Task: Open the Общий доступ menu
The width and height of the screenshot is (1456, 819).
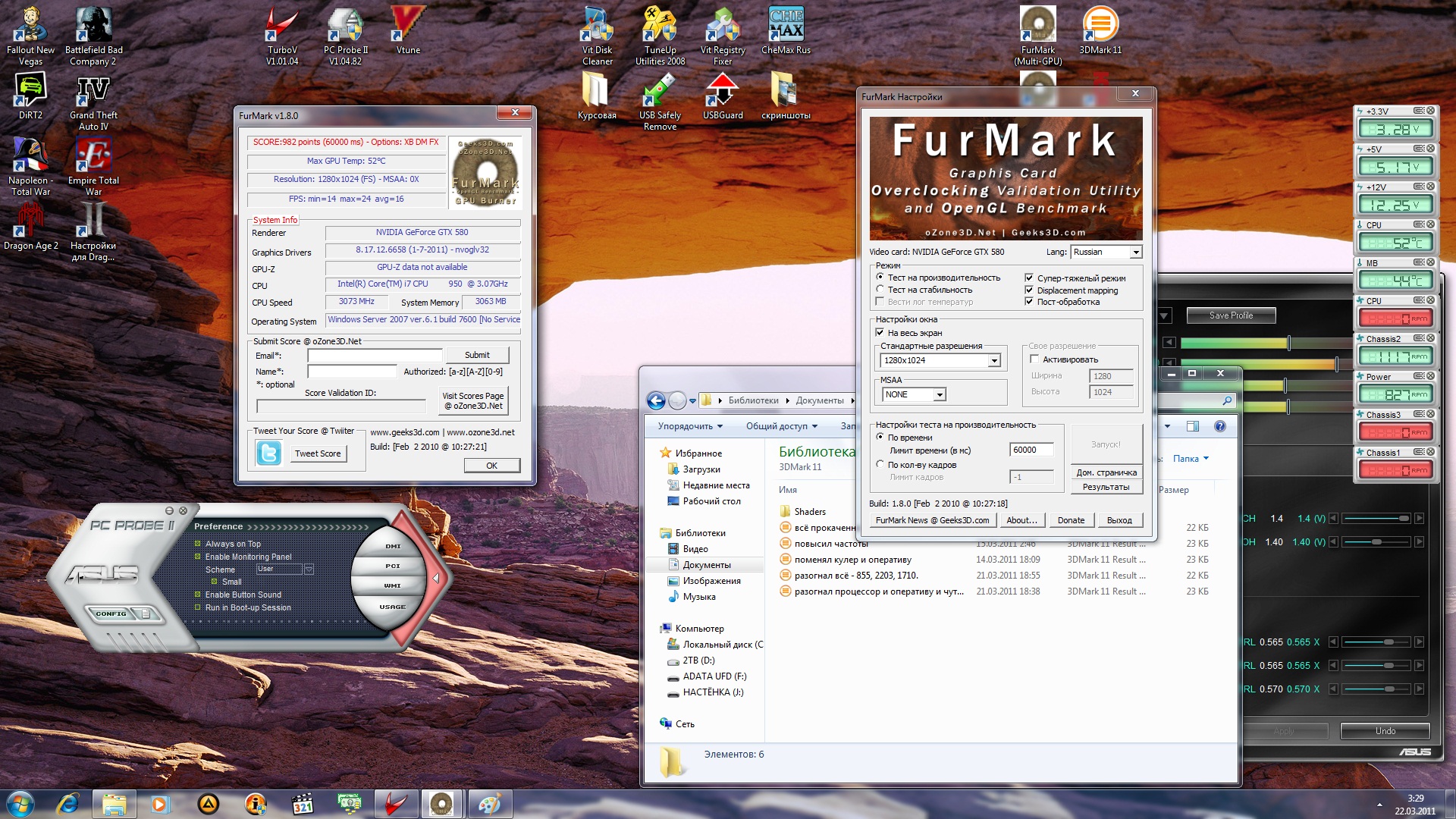Action: coord(781,426)
